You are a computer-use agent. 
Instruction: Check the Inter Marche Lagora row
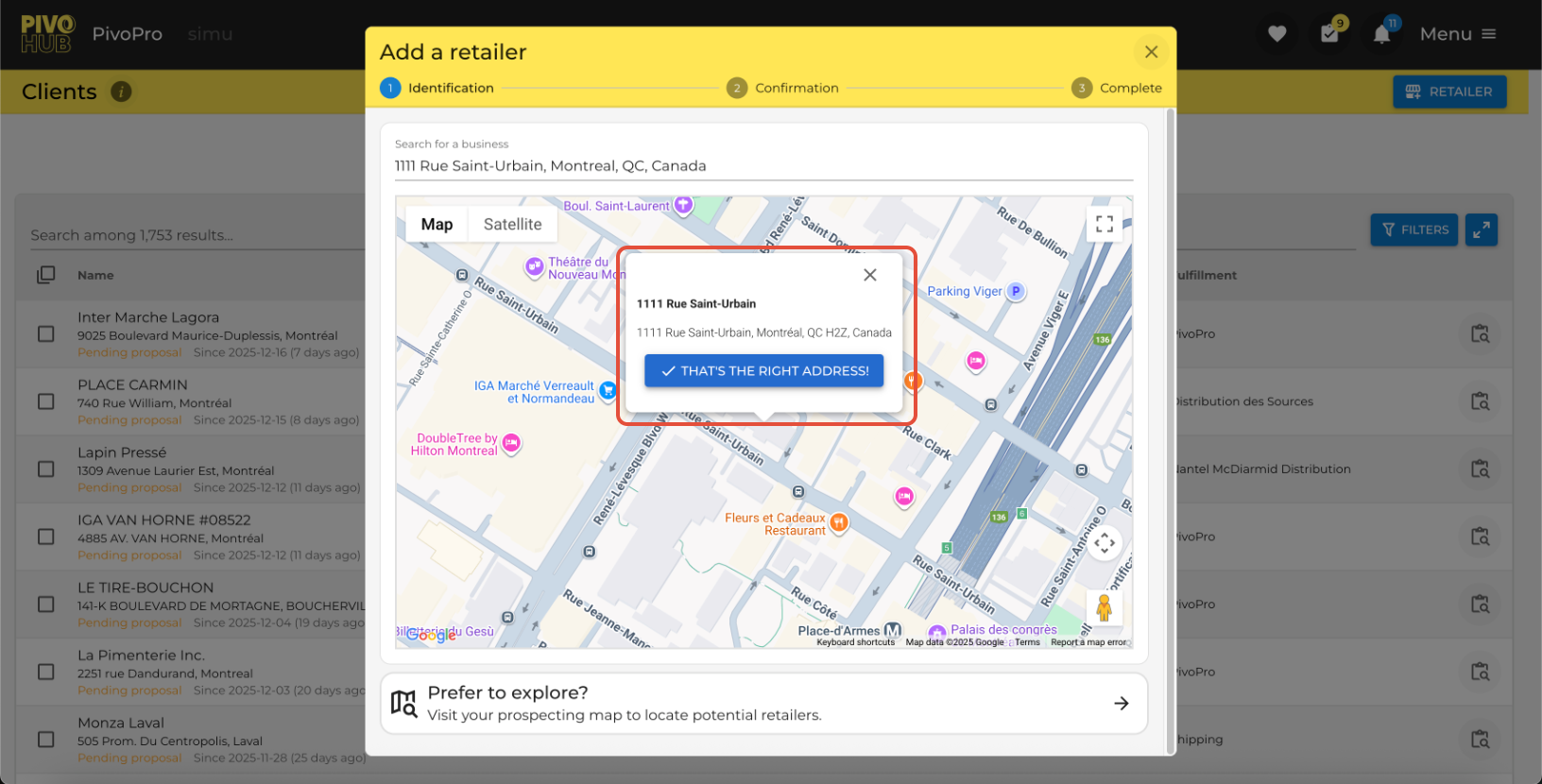tap(45, 333)
